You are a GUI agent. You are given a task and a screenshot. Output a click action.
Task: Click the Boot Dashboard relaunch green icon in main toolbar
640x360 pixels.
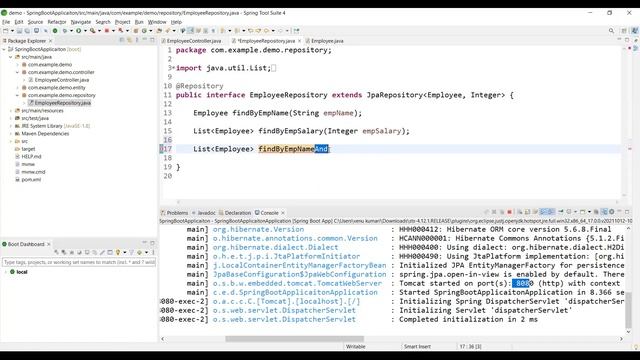55,31
